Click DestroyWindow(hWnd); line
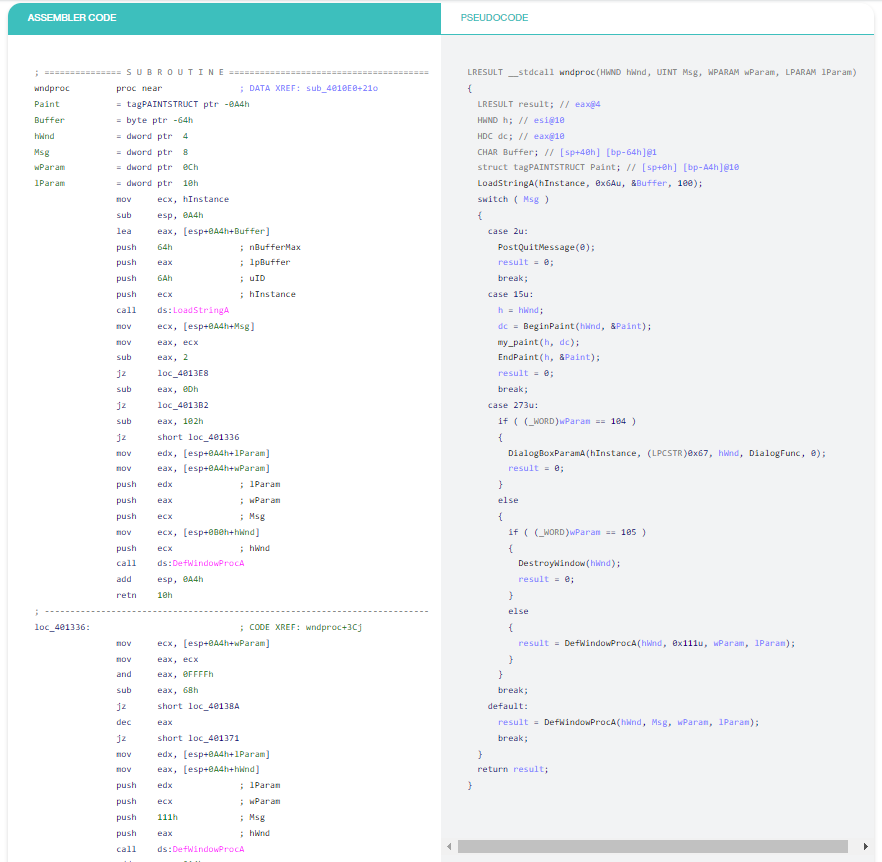This screenshot has height=862, width=882. point(569,563)
